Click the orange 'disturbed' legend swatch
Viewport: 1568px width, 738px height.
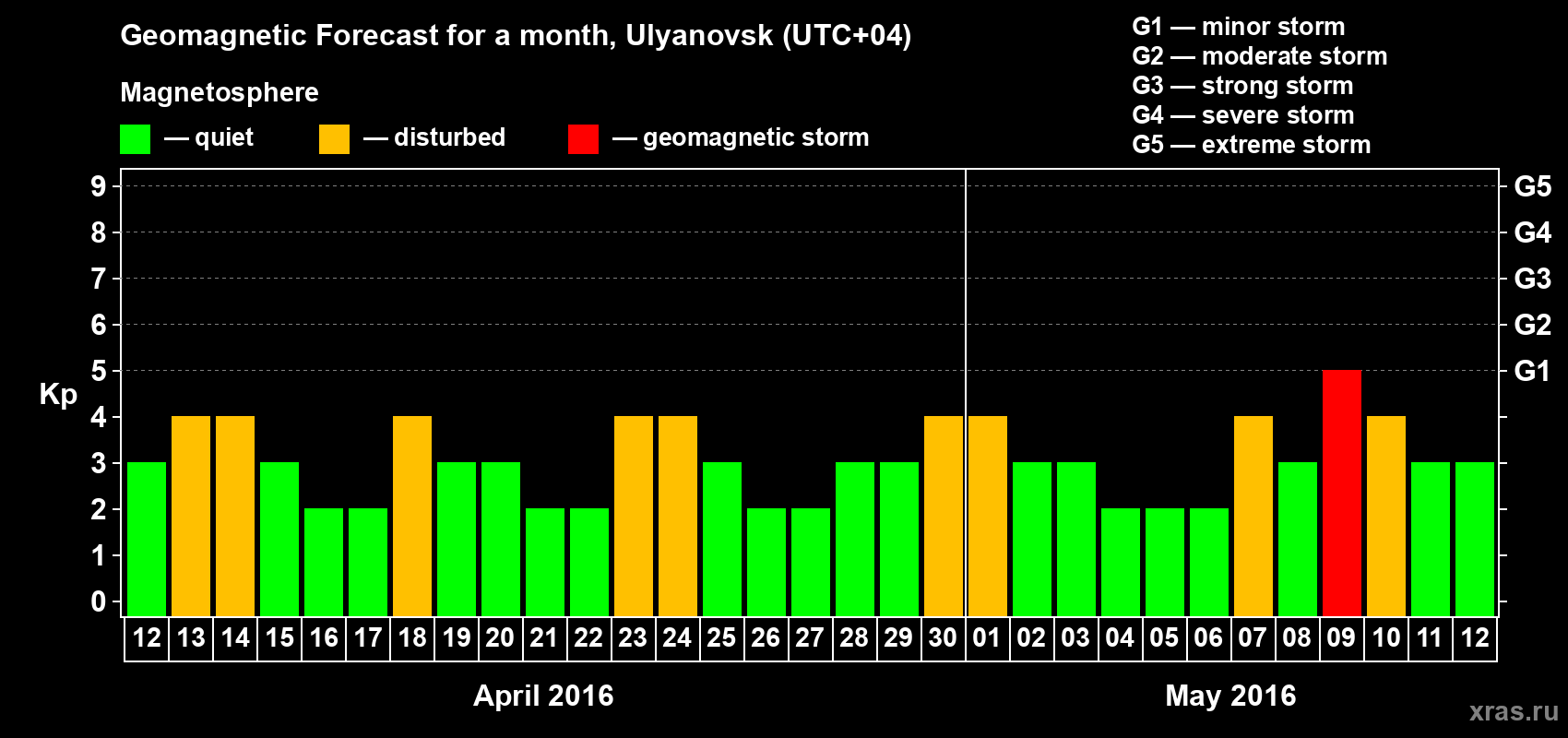pos(334,139)
